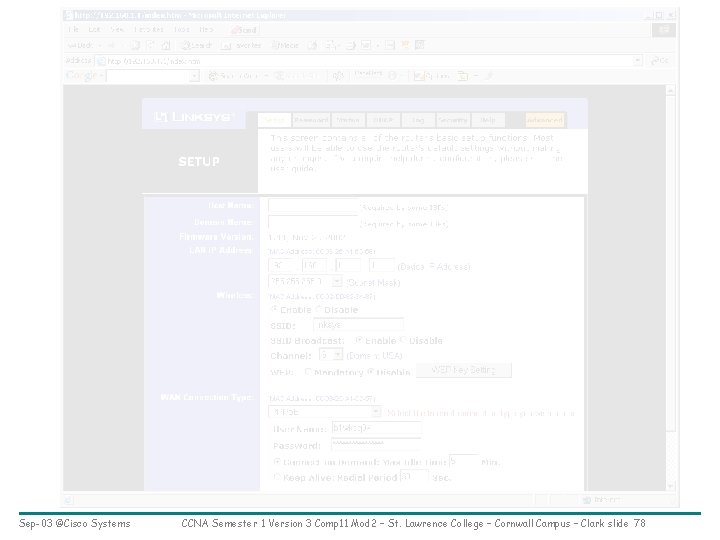Click the PPPoE Password field

pos(376,444)
